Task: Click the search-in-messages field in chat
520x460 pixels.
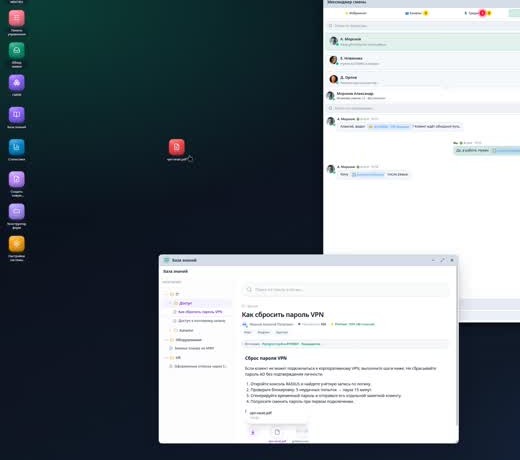Action: tap(423, 108)
